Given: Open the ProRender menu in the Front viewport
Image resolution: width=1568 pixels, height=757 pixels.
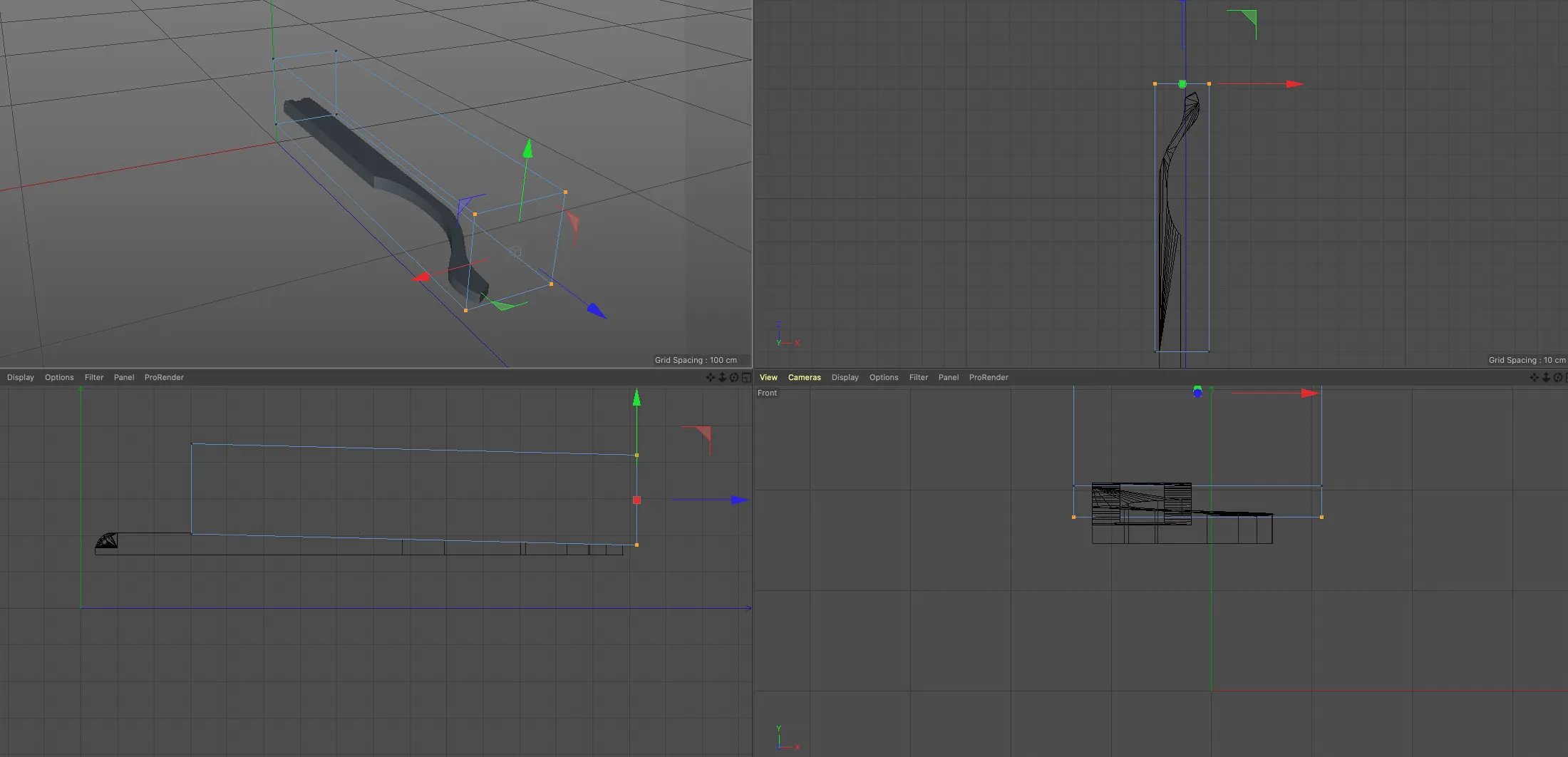Looking at the screenshot, I should tap(988, 378).
